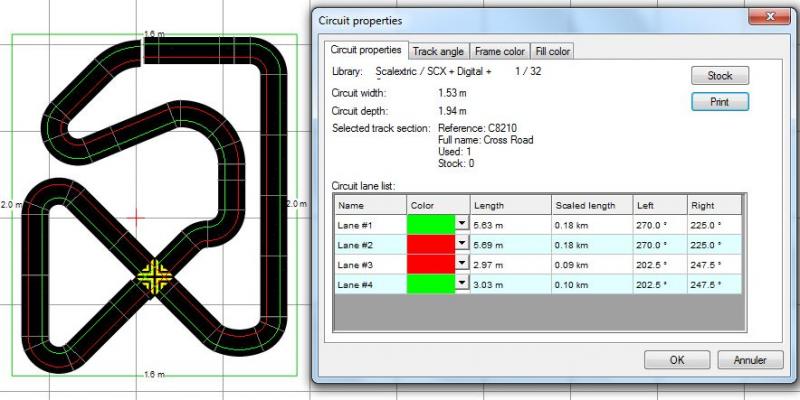Expand Lane #1 color dropdown arrow
This screenshot has width=800, height=400.
tap(461, 224)
